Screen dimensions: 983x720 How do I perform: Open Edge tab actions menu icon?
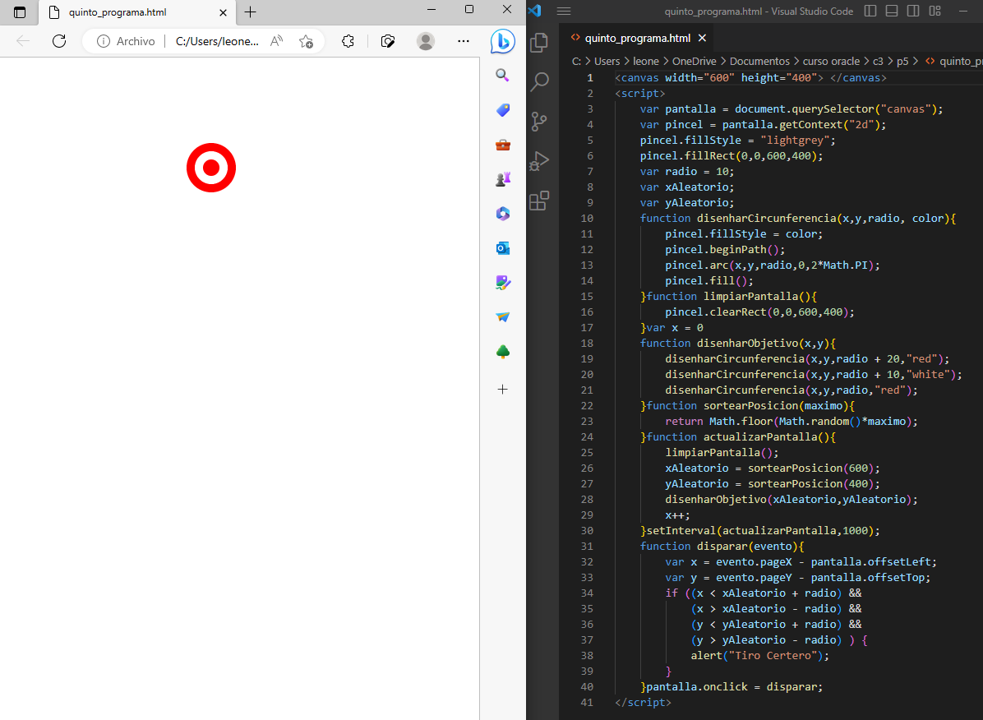[19, 12]
